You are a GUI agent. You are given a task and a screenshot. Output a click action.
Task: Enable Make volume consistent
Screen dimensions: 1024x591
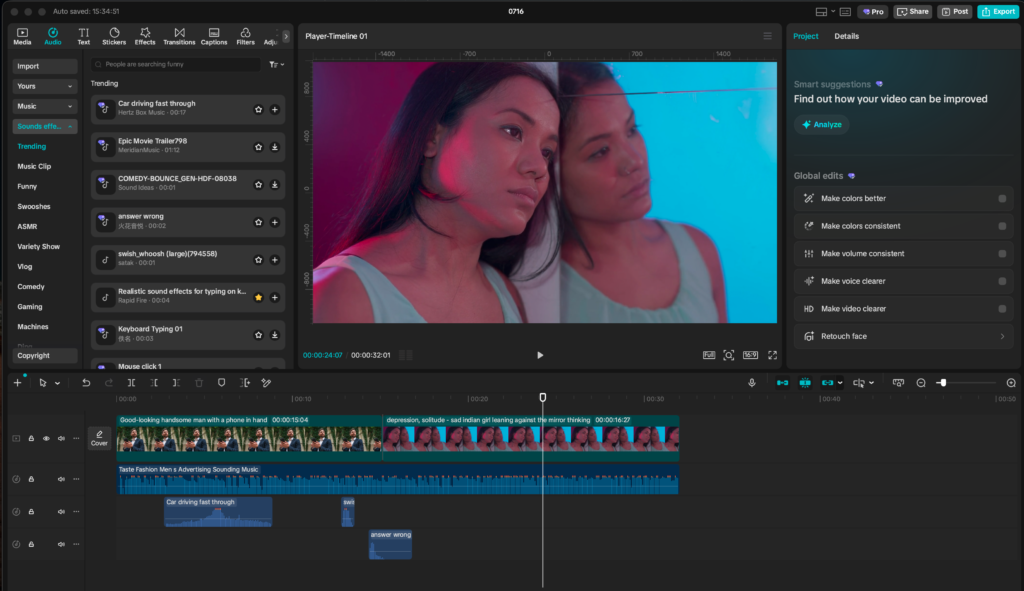(x=1002, y=253)
